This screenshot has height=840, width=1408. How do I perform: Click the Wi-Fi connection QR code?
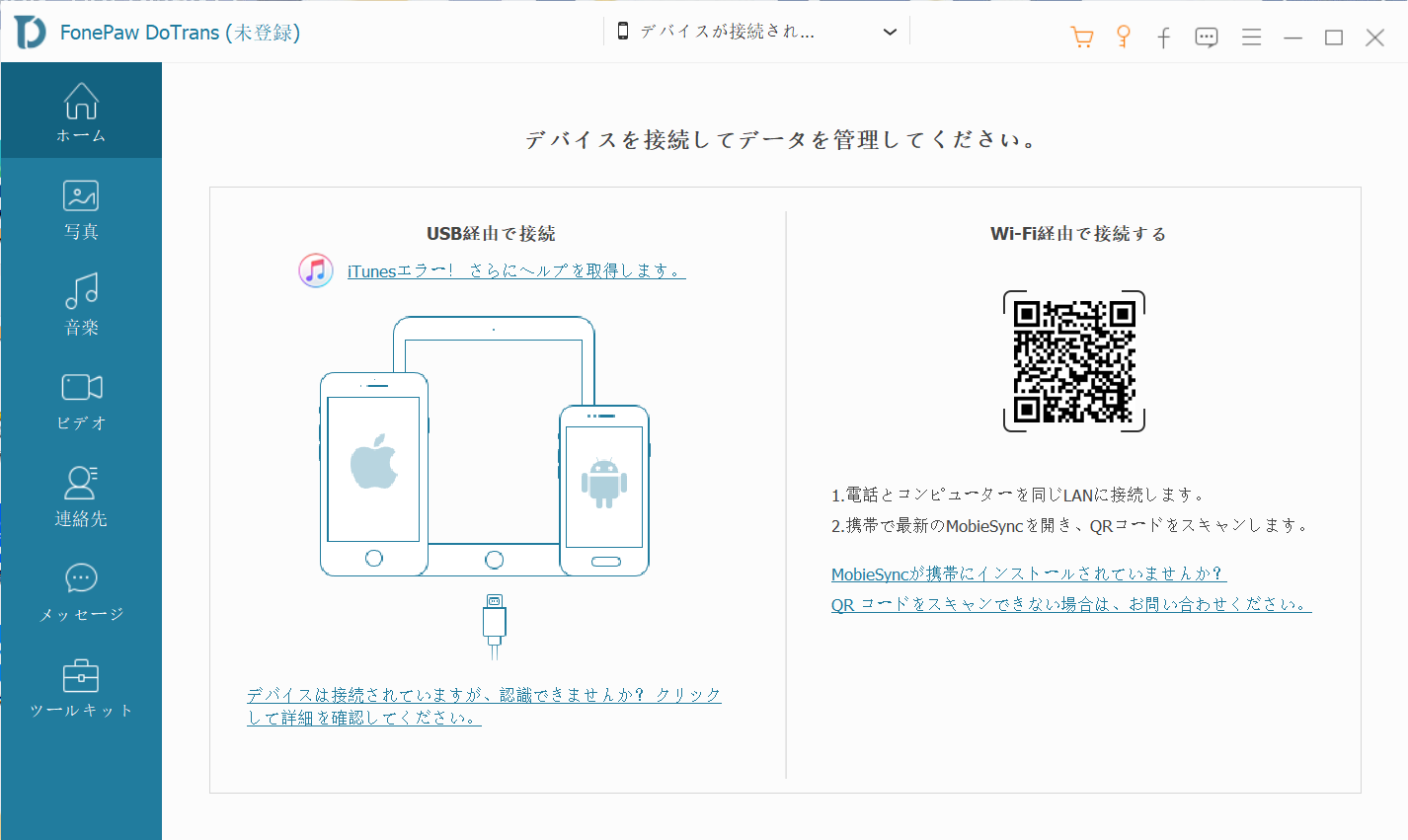(x=1074, y=361)
